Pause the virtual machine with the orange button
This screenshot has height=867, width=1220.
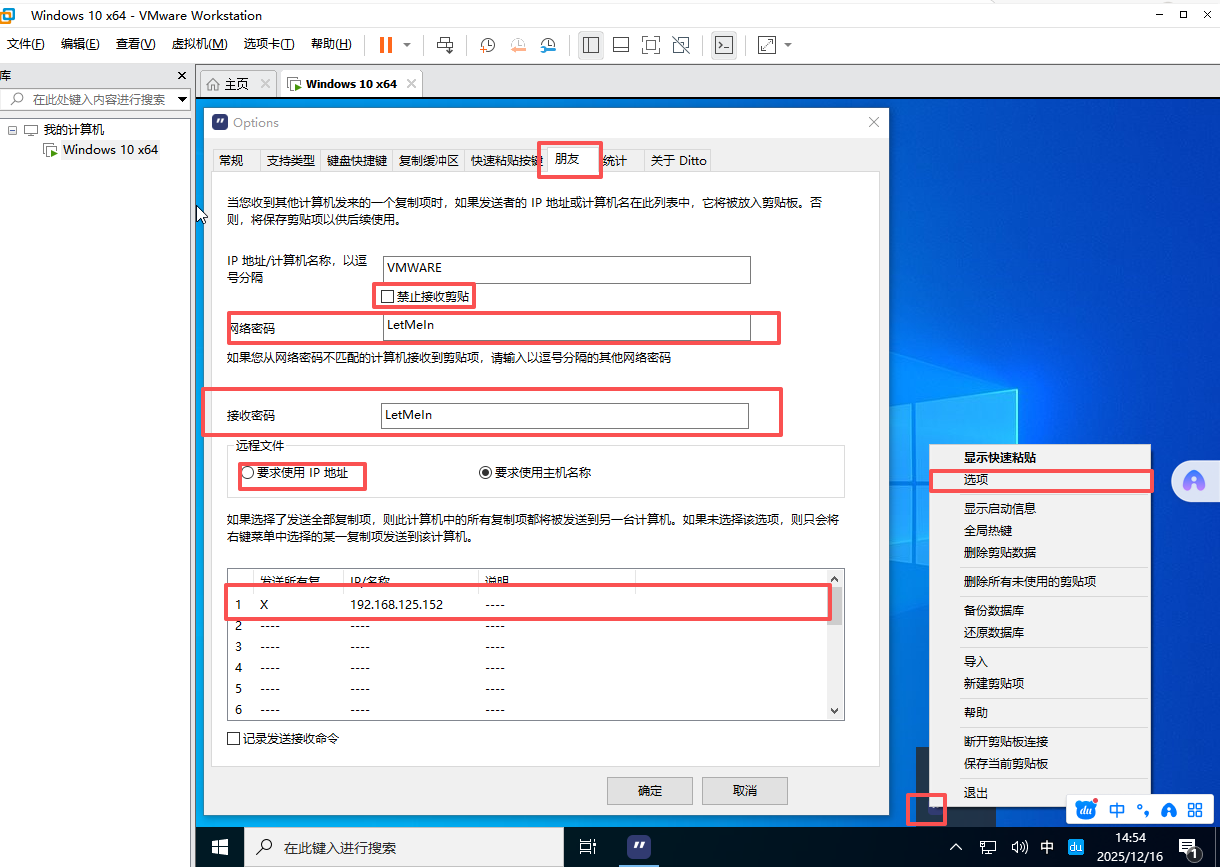click(x=386, y=45)
